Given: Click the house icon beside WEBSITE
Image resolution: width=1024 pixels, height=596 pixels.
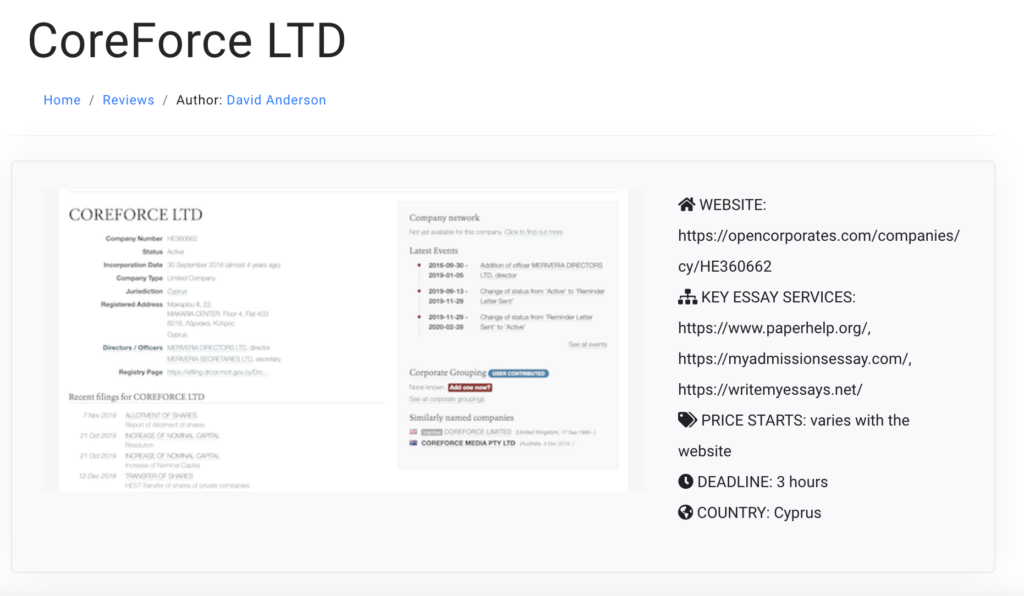Looking at the screenshot, I should [686, 204].
